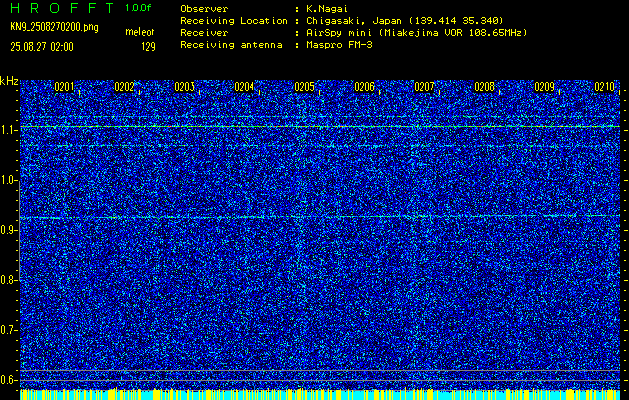Select observer name K.Nagai
Image resolution: width=629 pixels, height=400 pixels.
pyautogui.click(x=328, y=8)
